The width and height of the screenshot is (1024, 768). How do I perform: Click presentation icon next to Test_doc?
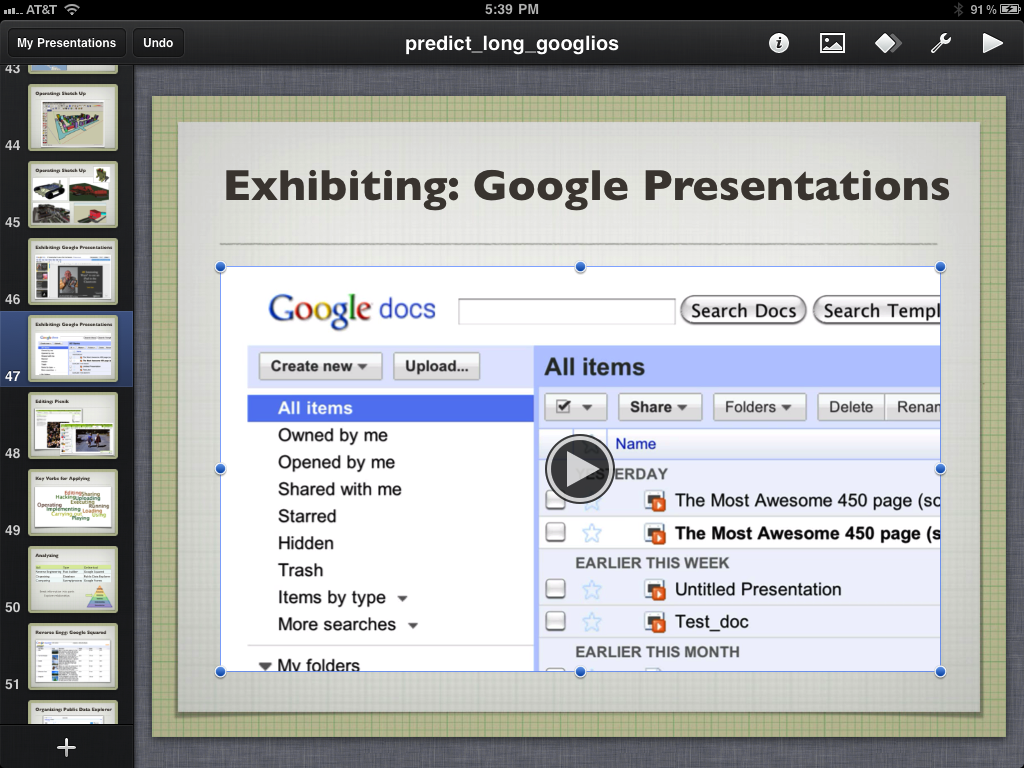pyautogui.click(x=655, y=622)
